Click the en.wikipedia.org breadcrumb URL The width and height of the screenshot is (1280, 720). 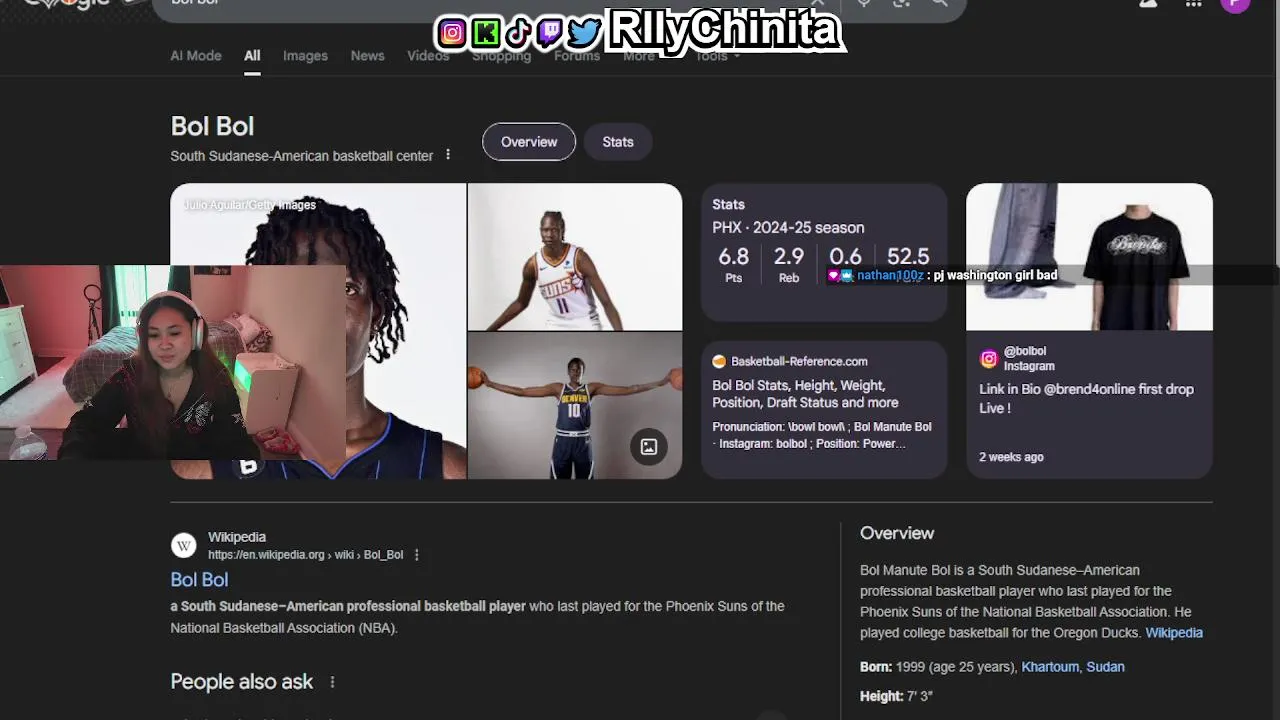click(x=305, y=555)
